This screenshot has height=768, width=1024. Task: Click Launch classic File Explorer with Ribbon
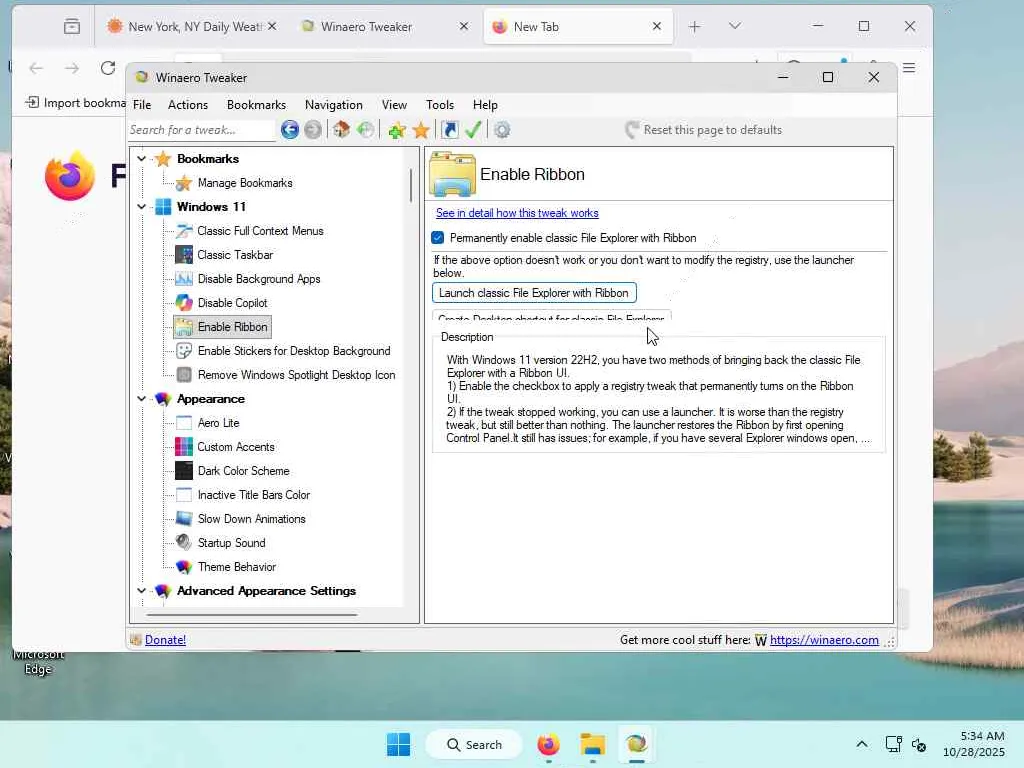tap(534, 293)
